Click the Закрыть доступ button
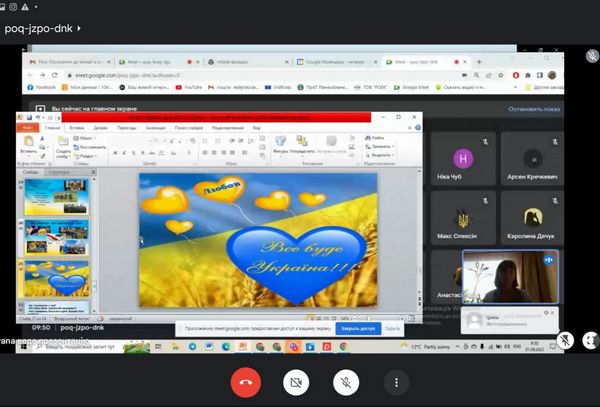This screenshot has height=407, width=600. (x=358, y=328)
